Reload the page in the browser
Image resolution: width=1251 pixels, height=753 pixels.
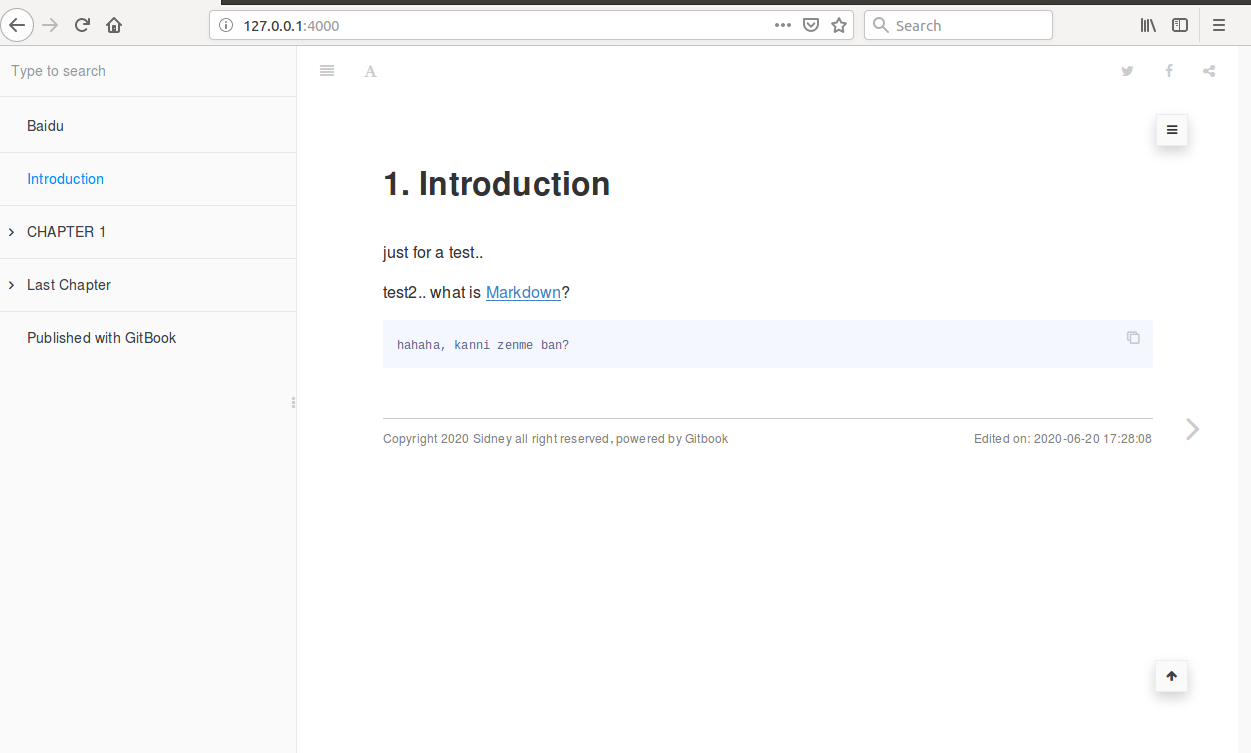82,25
